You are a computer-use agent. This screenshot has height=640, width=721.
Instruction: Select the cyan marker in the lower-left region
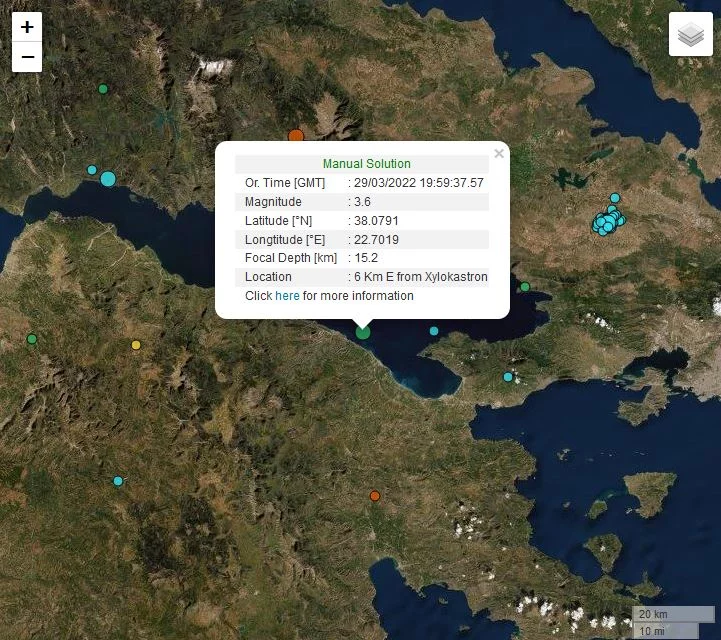coord(118,481)
